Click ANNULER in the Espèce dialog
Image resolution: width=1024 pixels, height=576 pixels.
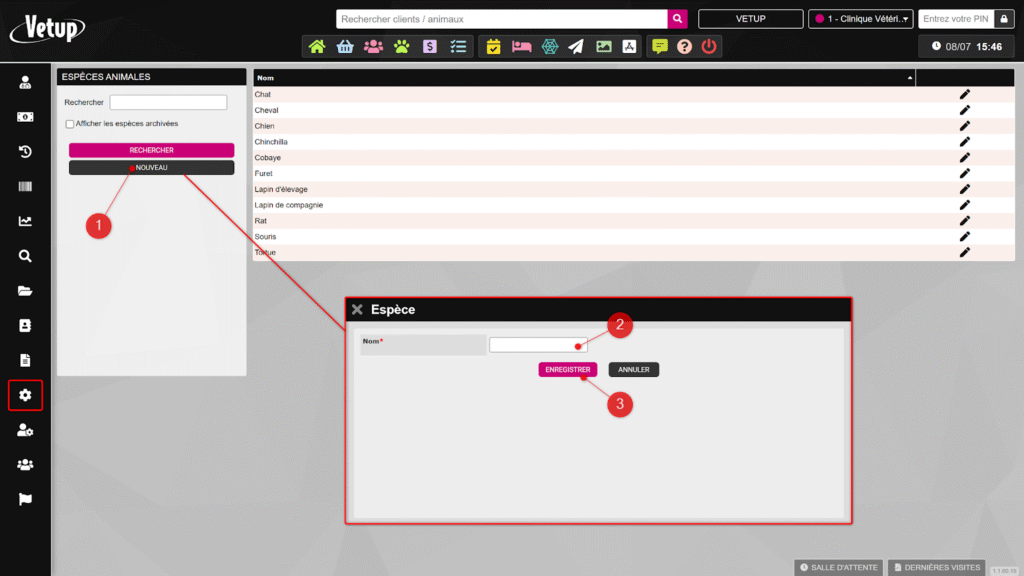point(633,369)
